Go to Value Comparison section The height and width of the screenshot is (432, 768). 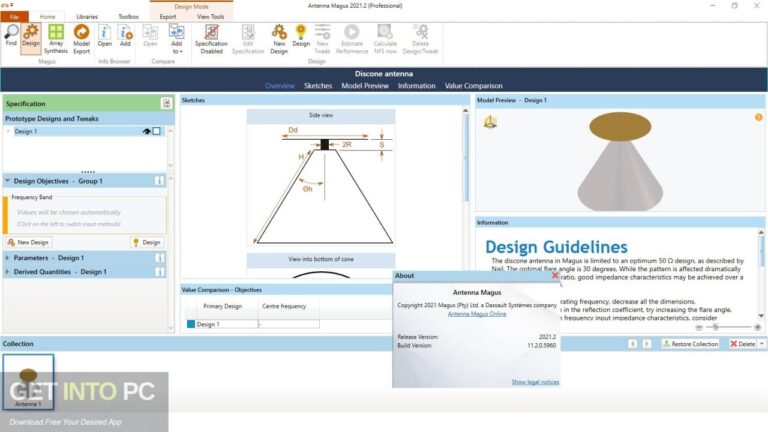[473, 86]
